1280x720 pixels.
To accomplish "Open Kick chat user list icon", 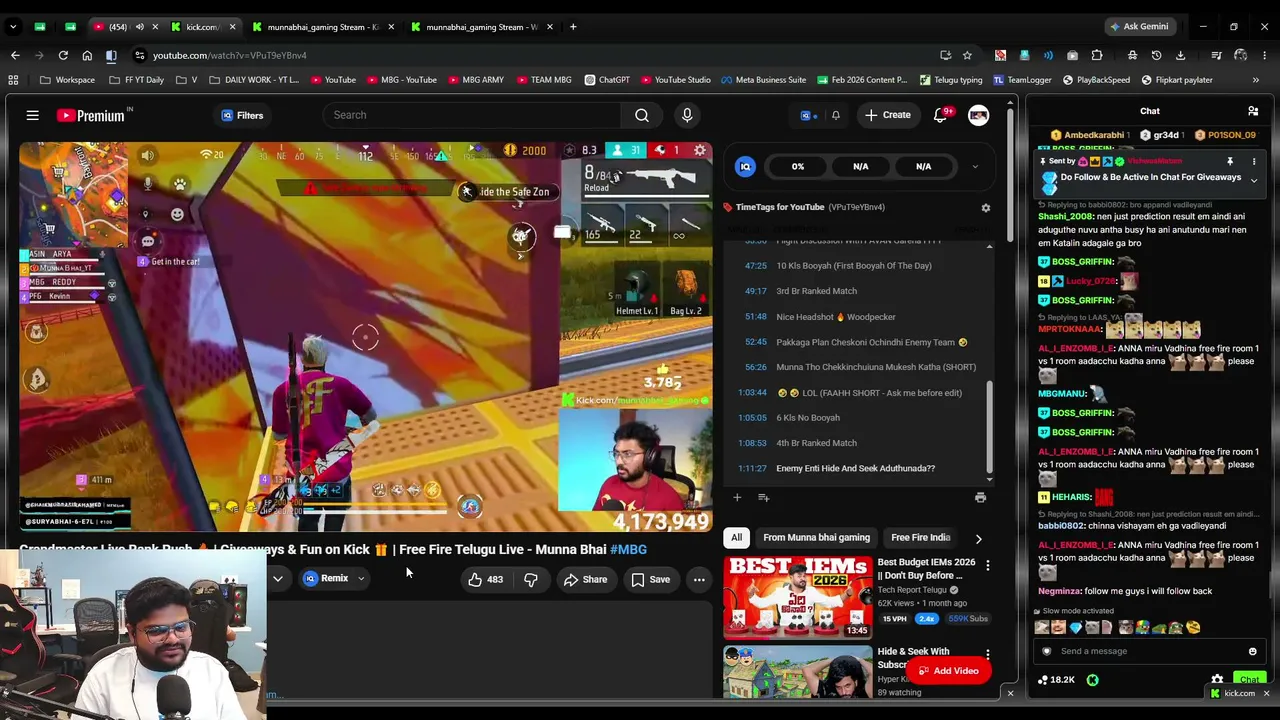I will point(1253,111).
